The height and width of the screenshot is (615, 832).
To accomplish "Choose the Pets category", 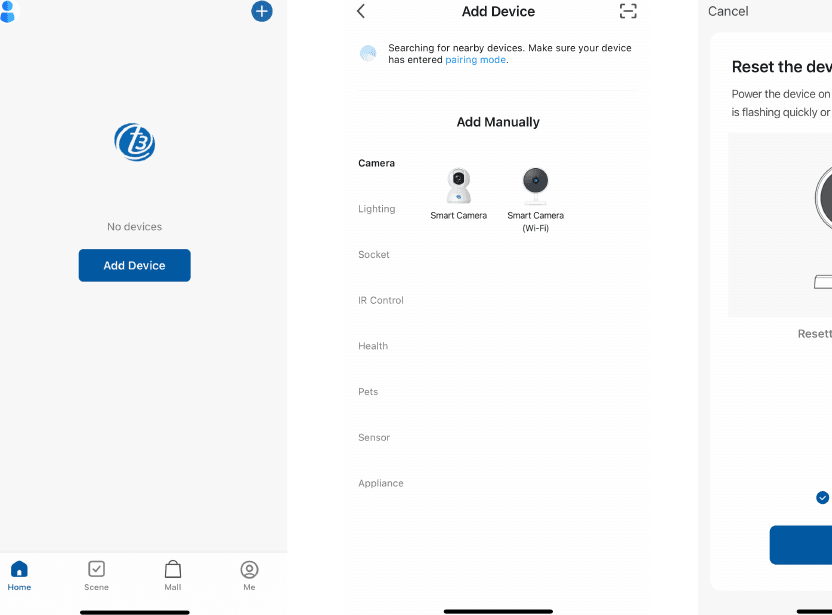I will (368, 392).
